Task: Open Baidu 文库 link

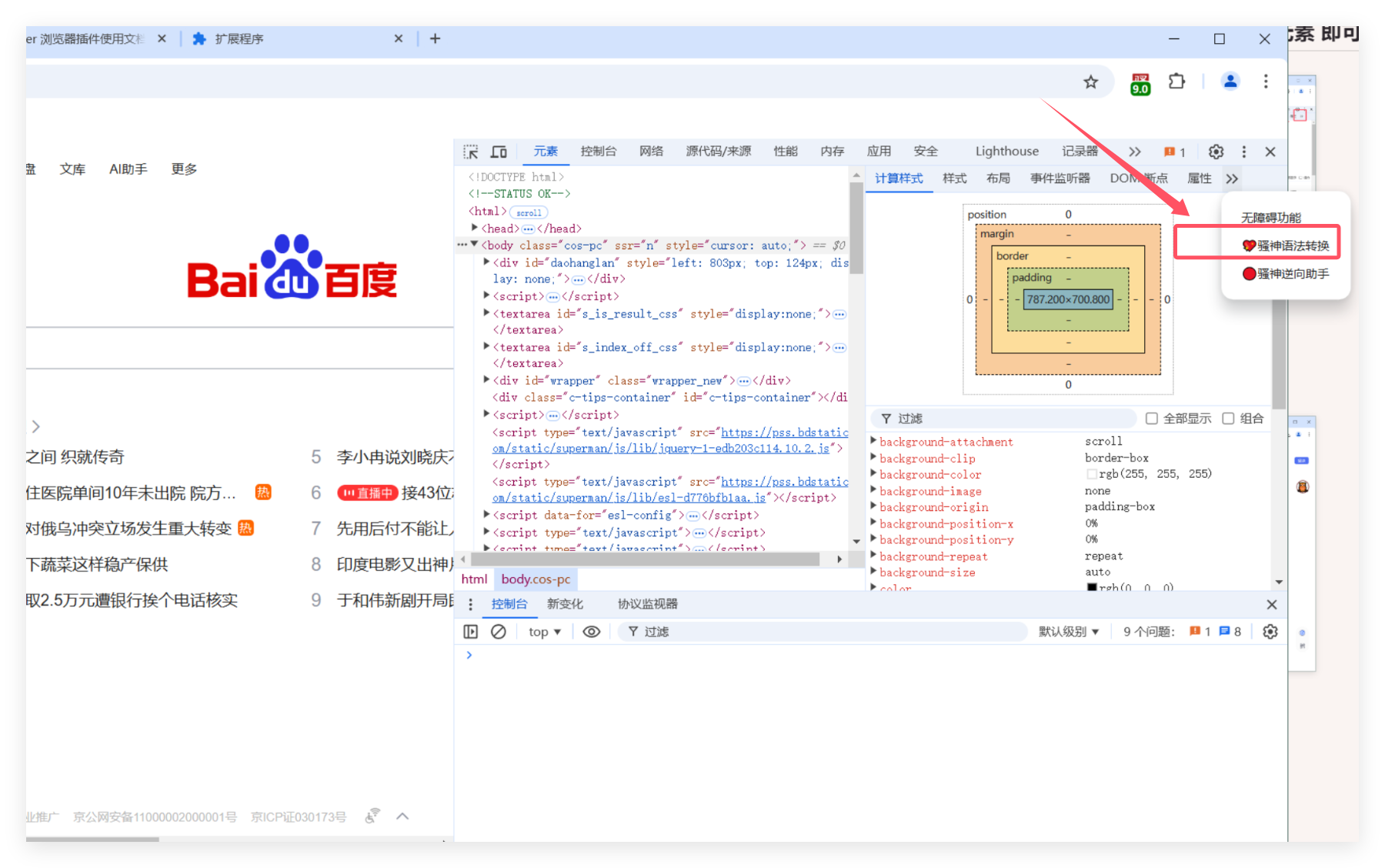Action: pos(72,169)
